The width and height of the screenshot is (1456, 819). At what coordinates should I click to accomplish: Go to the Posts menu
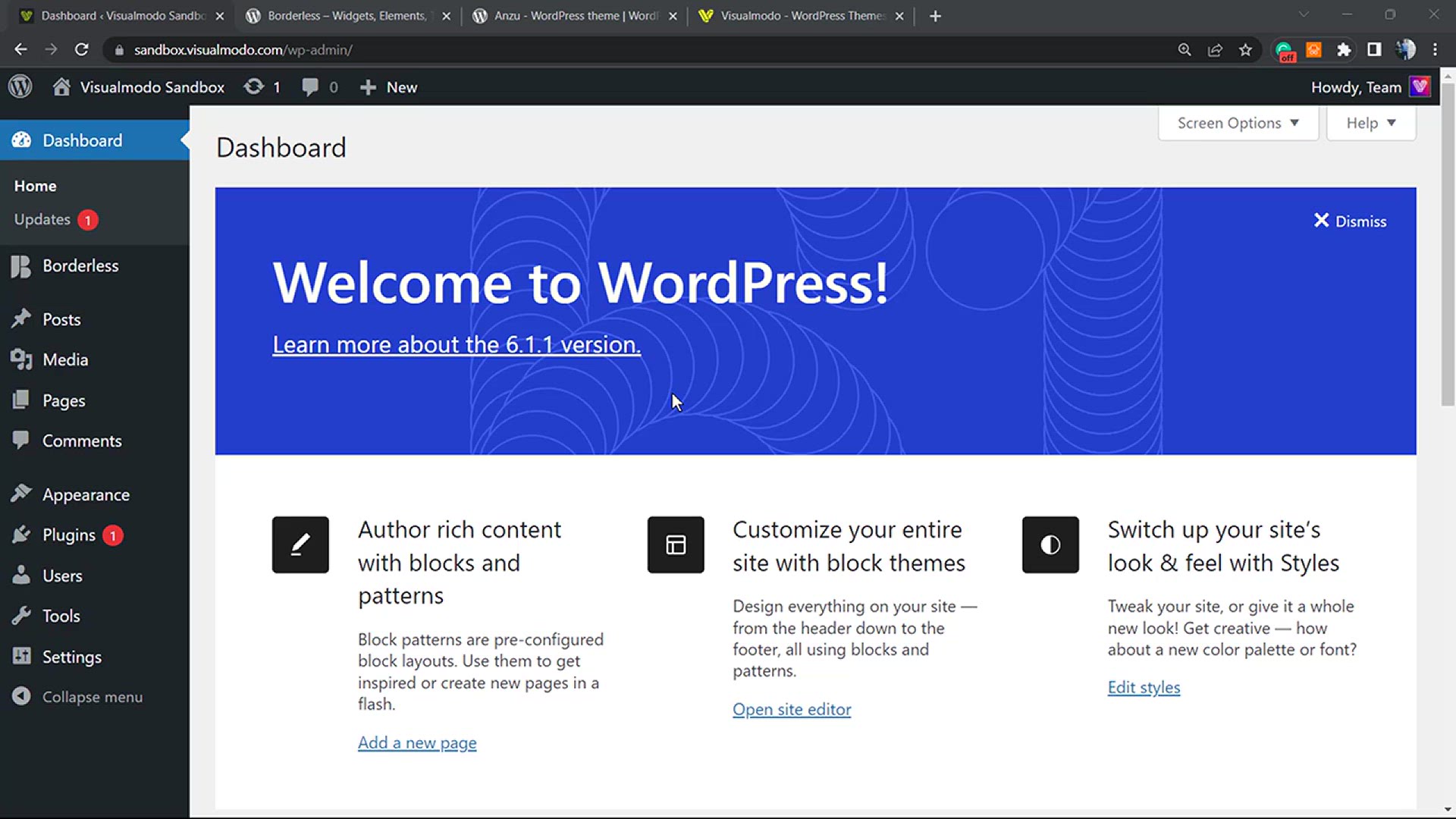coord(95,319)
